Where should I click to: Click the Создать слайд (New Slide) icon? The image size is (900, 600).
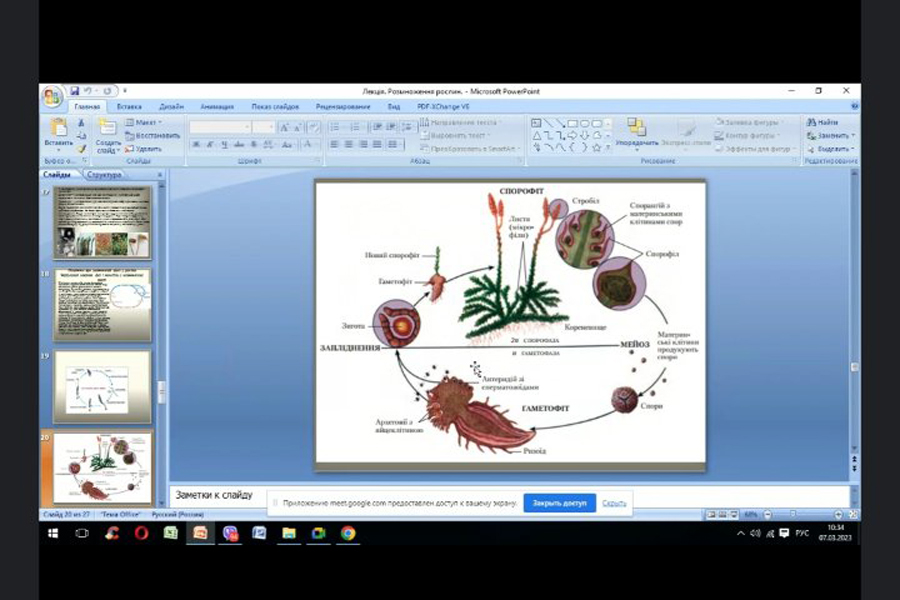pos(108,129)
